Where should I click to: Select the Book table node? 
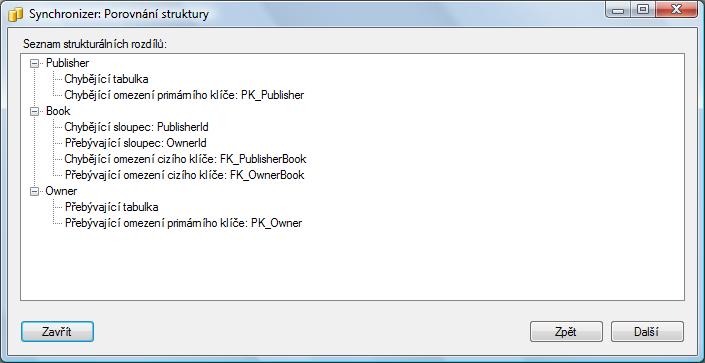(58, 111)
